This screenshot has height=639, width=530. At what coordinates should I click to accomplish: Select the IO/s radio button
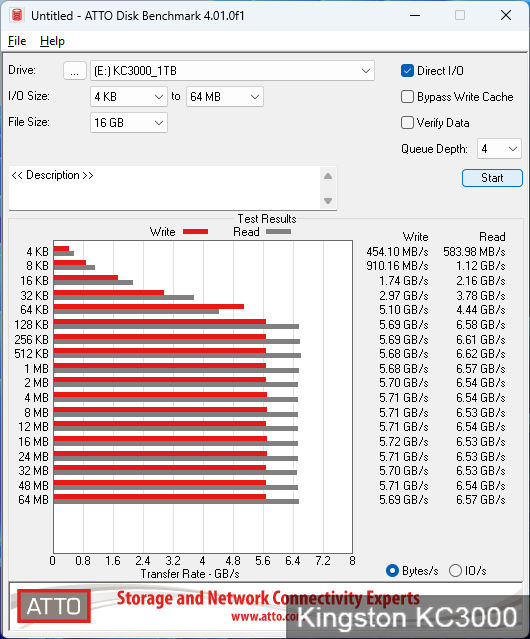(x=455, y=571)
